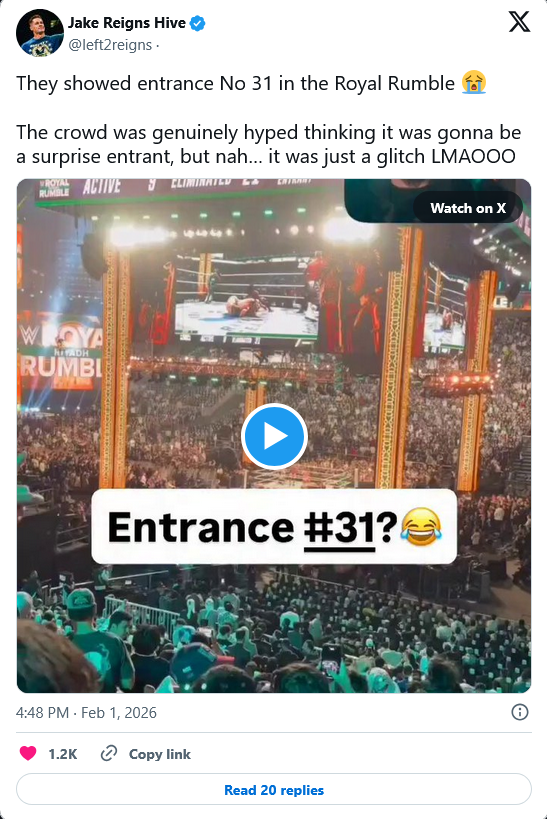547x819 pixels.
Task: Click the 1.2K likes count
Action: pos(62,754)
